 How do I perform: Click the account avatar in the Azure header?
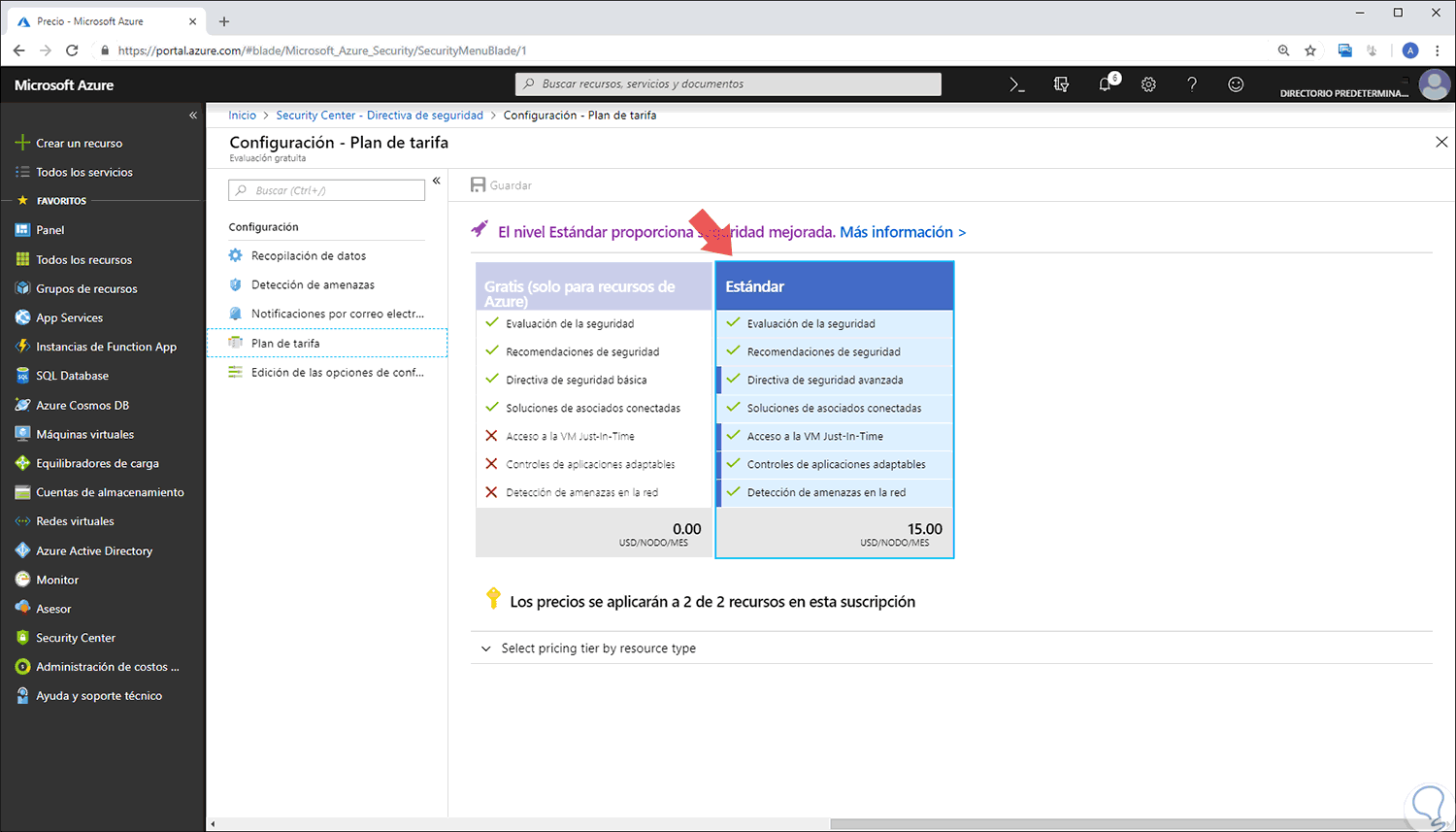click(x=1434, y=84)
